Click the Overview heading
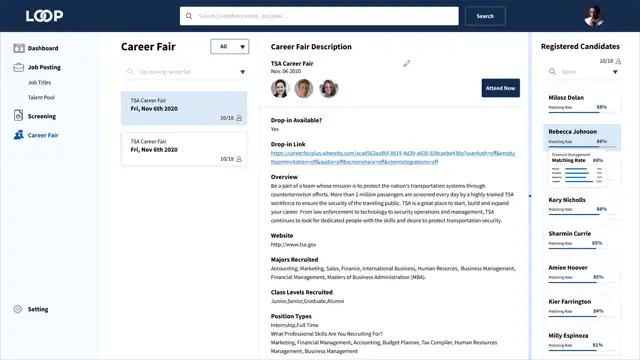The image size is (640, 360). point(284,177)
